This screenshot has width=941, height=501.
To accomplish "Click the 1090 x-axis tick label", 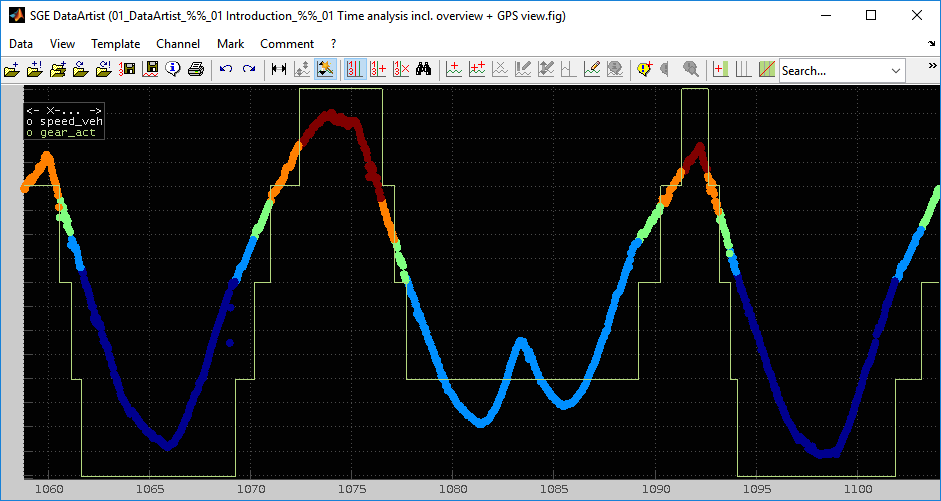I will pyautogui.click(x=655, y=489).
